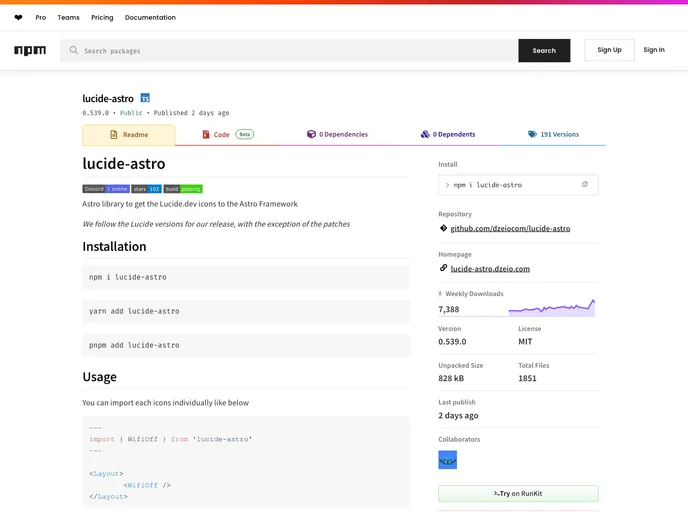Open the Teams menu item
Screen dimensions: 688x512
[x=68, y=18]
